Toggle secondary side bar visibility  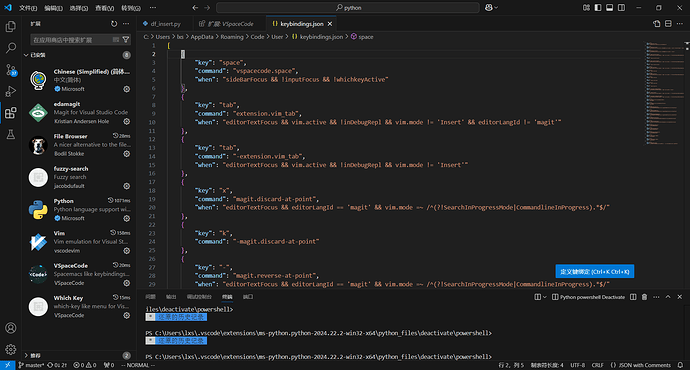(621, 7)
